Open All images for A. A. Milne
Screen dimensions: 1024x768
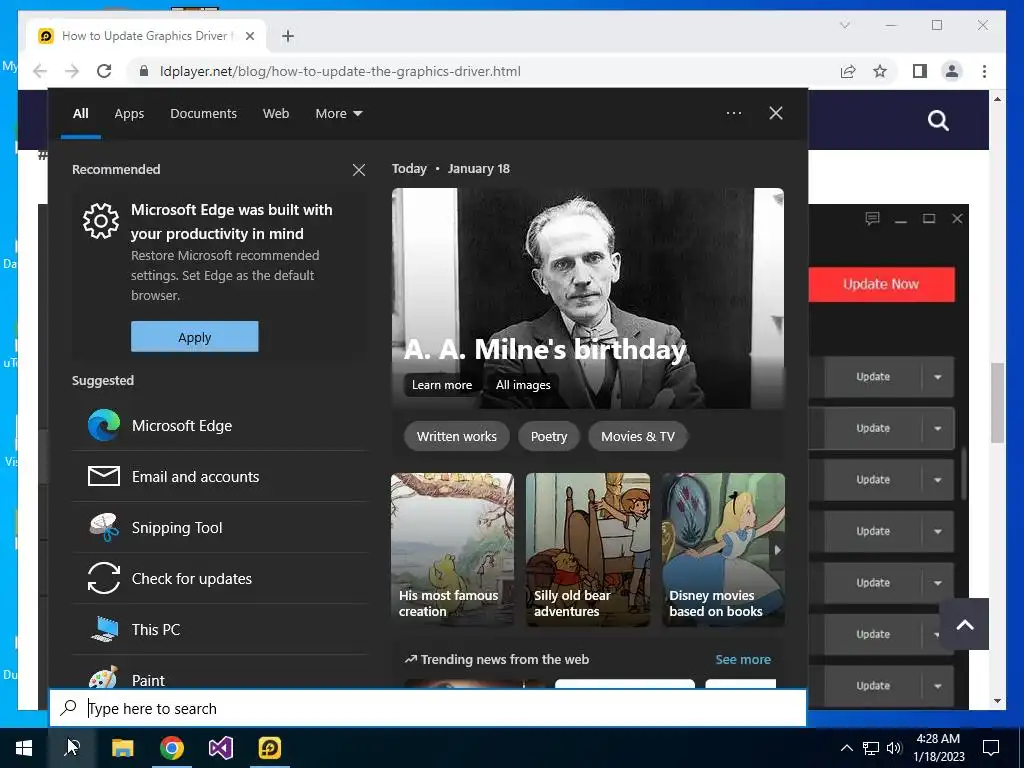tap(523, 385)
